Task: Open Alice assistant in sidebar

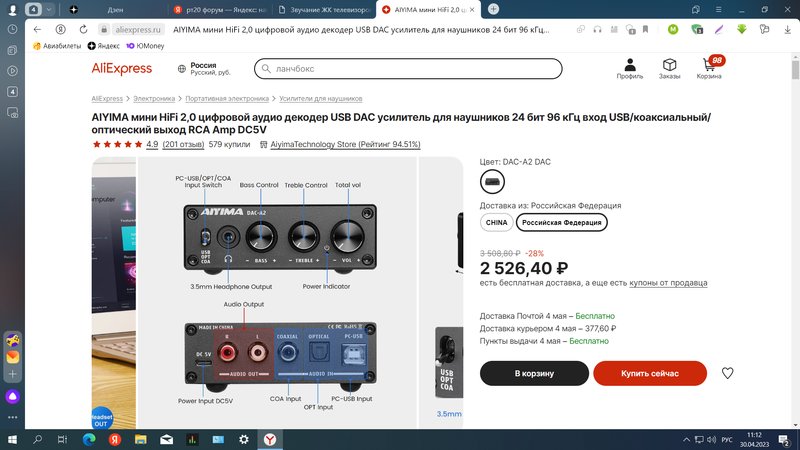Action: 13,396
